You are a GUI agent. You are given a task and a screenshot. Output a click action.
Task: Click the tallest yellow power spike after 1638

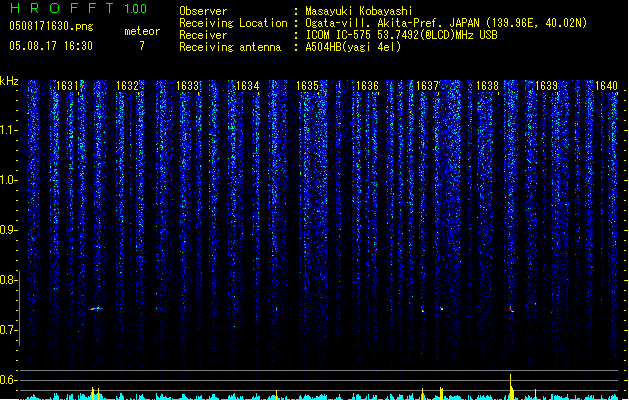[511, 387]
